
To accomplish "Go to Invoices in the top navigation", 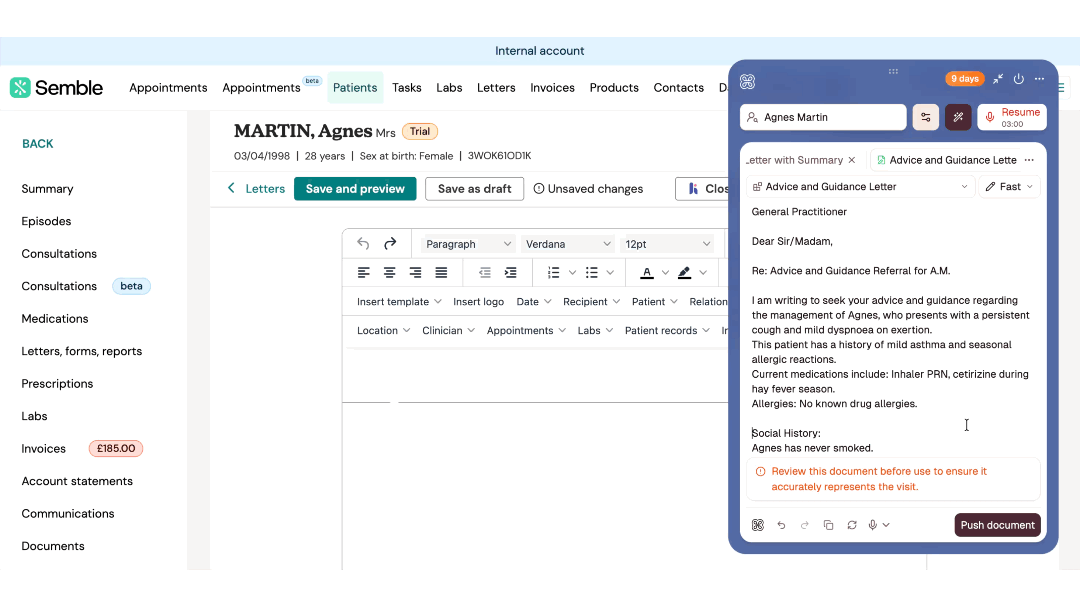I will click(x=552, y=87).
